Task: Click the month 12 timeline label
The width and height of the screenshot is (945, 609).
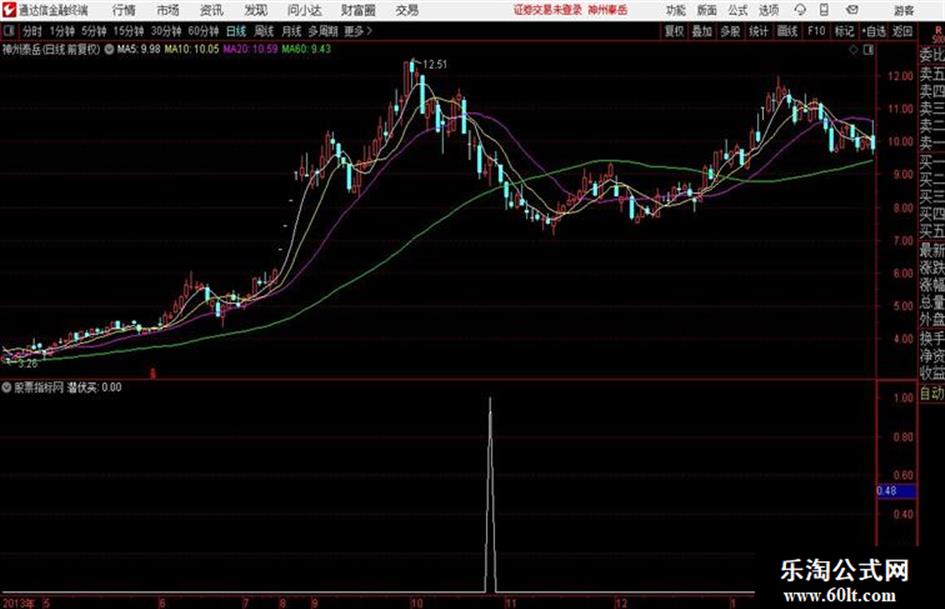Action: click(x=621, y=603)
